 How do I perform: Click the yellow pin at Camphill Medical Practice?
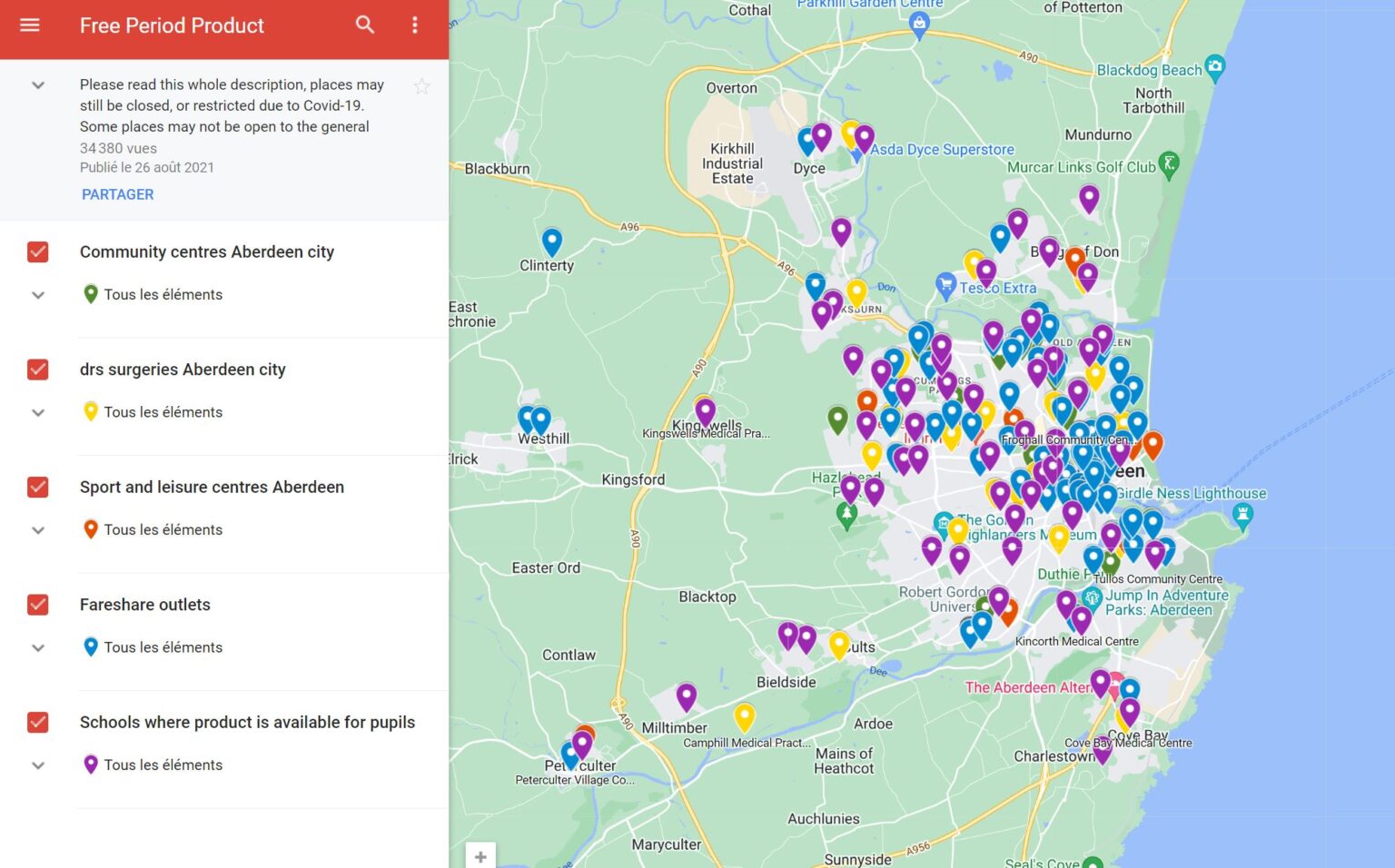[x=745, y=717]
